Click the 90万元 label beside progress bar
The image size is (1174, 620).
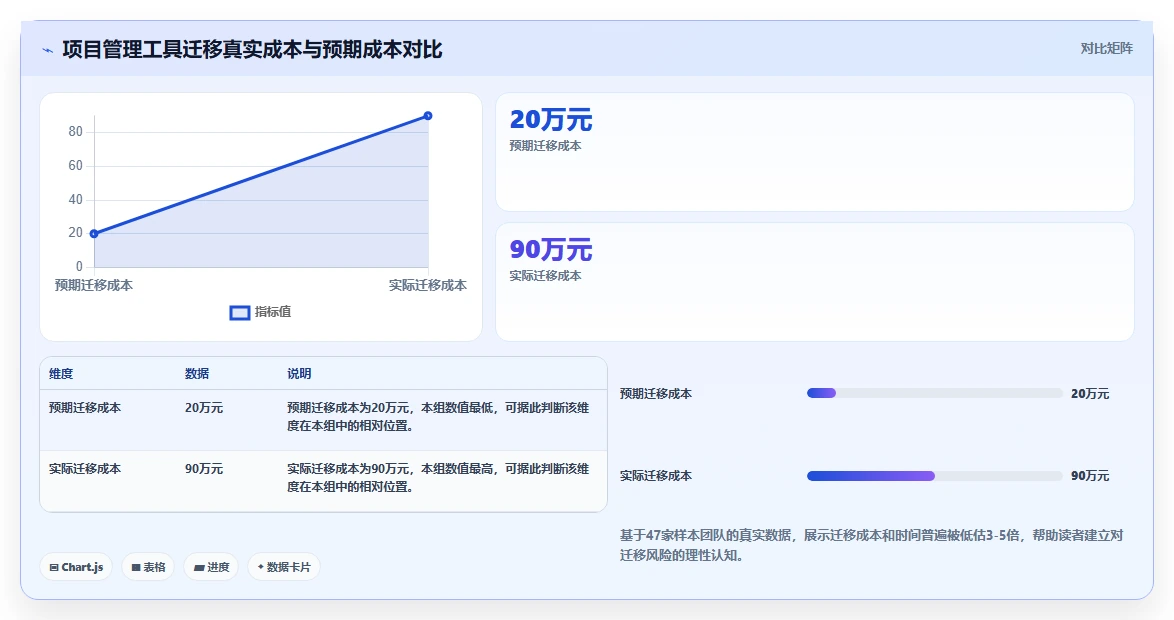click(1089, 476)
